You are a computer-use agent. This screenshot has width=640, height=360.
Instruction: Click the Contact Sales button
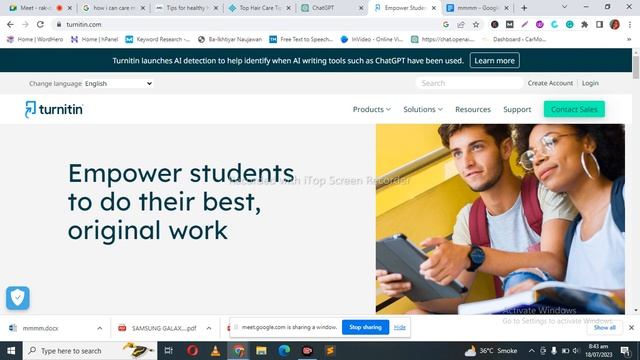574,109
